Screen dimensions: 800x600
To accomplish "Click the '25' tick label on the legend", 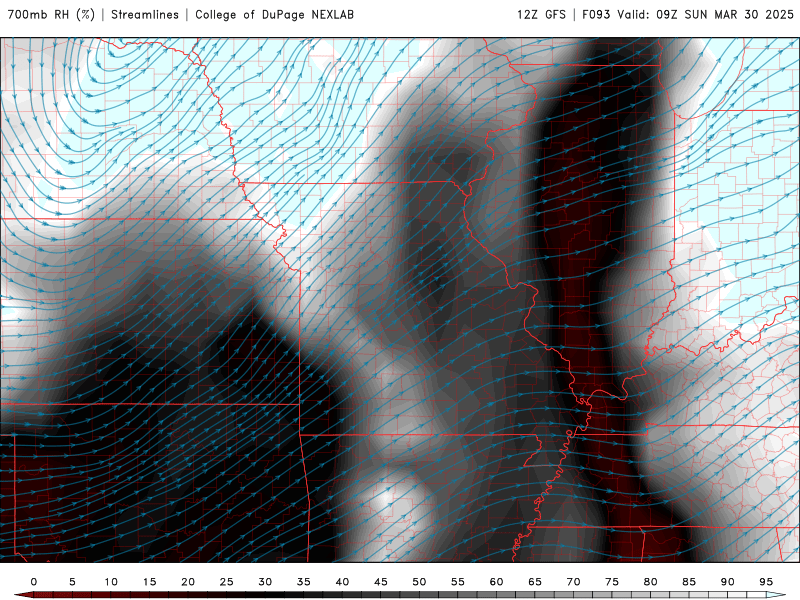I will pyautogui.click(x=227, y=582).
